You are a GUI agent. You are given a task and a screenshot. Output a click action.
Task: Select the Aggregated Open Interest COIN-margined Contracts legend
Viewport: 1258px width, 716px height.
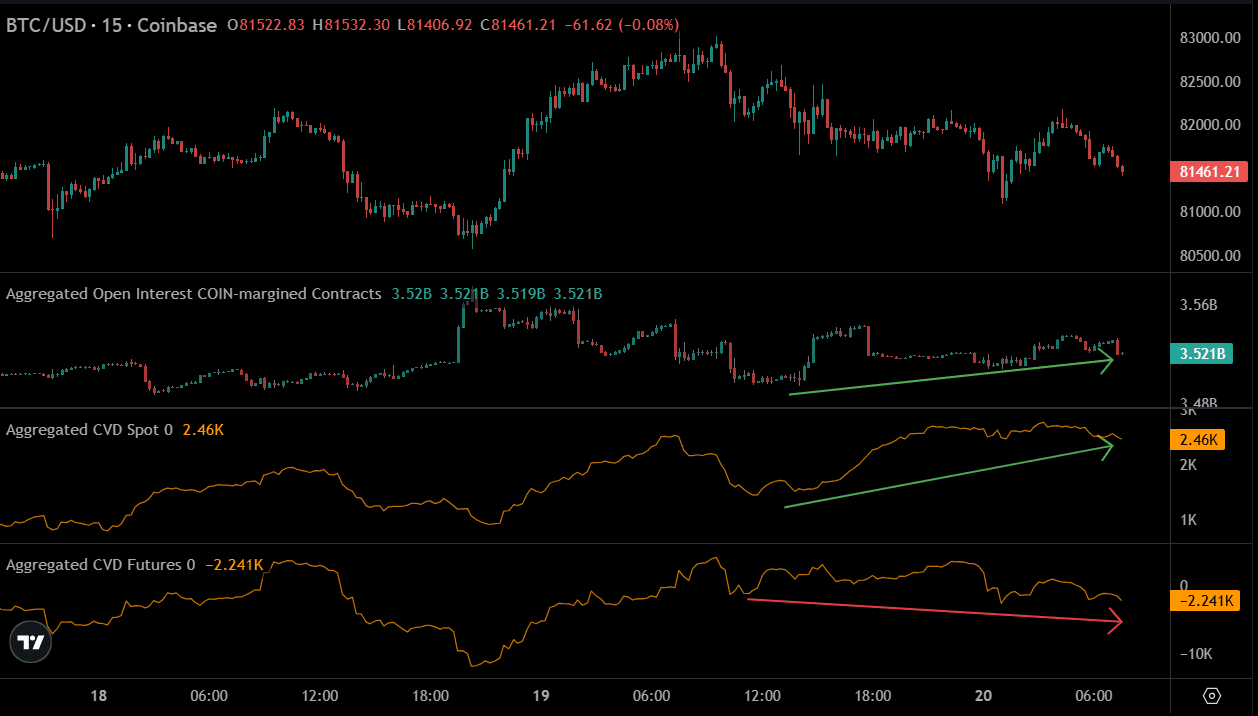click(194, 294)
